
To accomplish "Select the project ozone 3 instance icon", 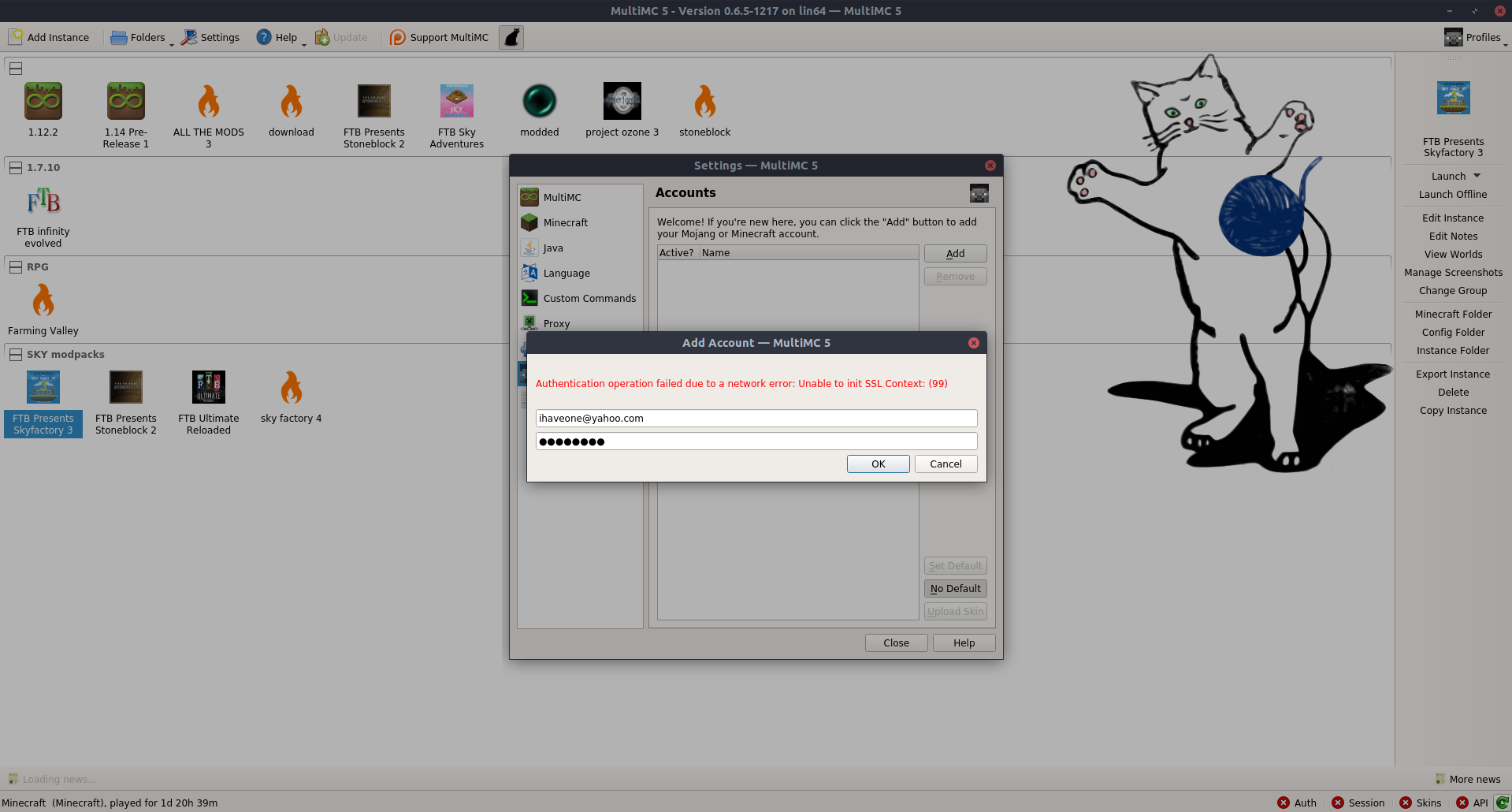I will point(622,101).
